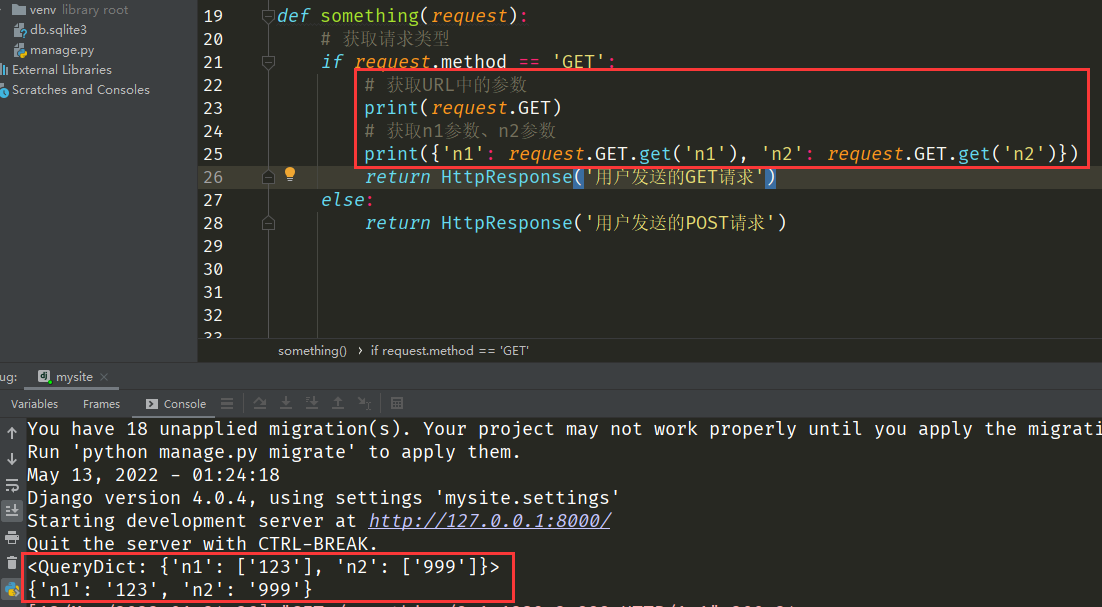Click the fold end marker on line 28
Image resolution: width=1102 pixels, height=607 pixels.
(267, 223)
